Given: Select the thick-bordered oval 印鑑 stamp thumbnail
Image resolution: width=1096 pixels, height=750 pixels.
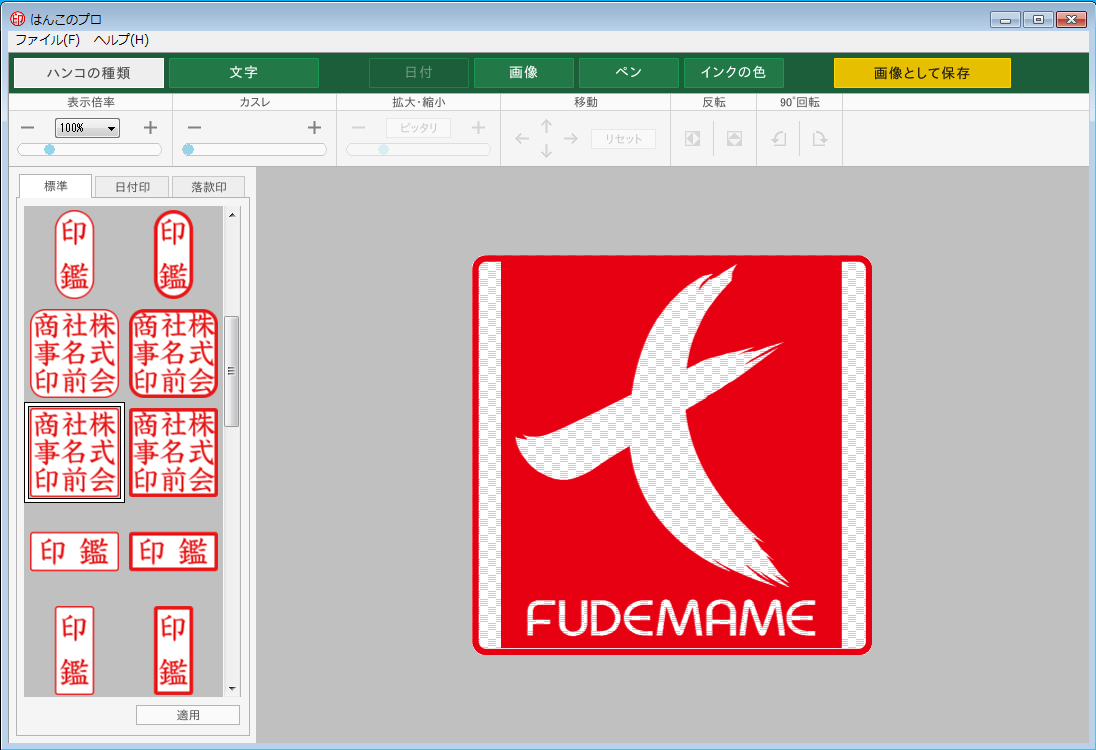Looking at the screenshot, I should pos(173,254).
